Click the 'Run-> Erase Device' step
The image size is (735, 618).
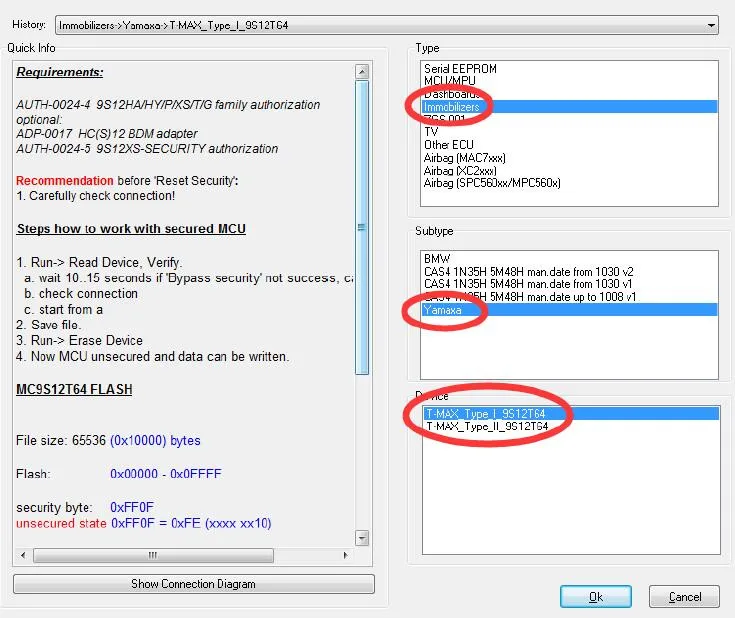(79, 340)
